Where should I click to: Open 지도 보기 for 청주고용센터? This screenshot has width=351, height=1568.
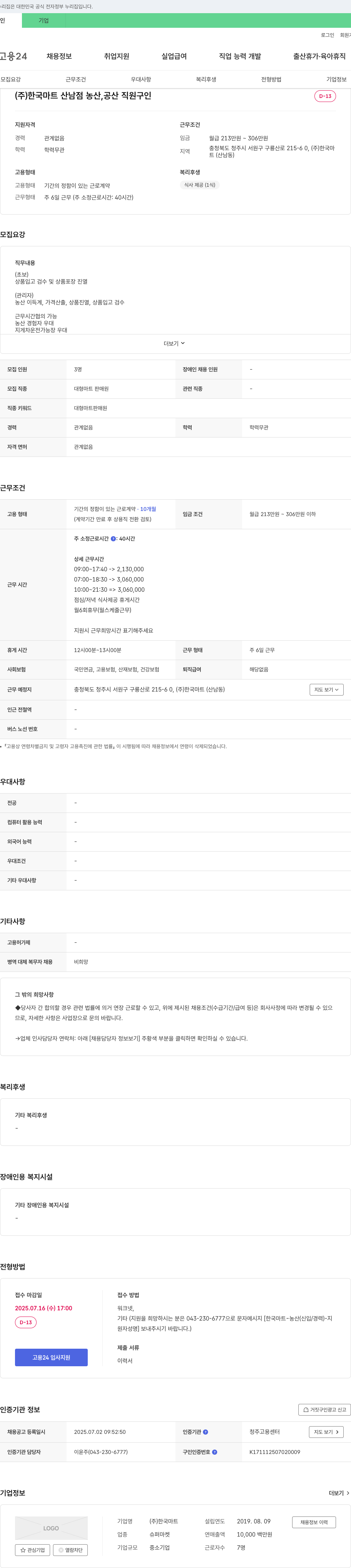tap(326, 1432)
